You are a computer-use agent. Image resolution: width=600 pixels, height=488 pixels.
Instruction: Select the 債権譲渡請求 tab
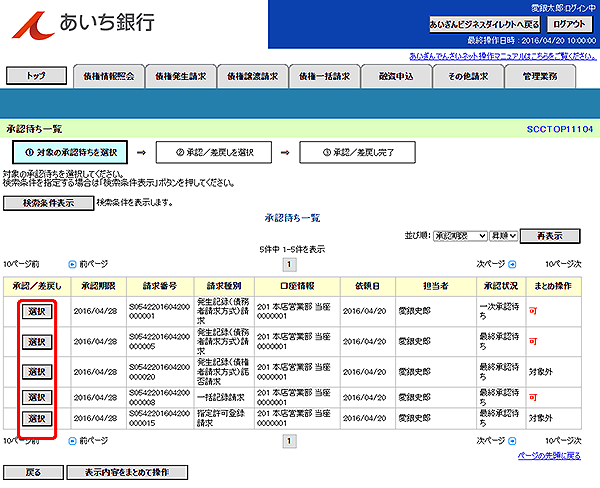[253, 77]
